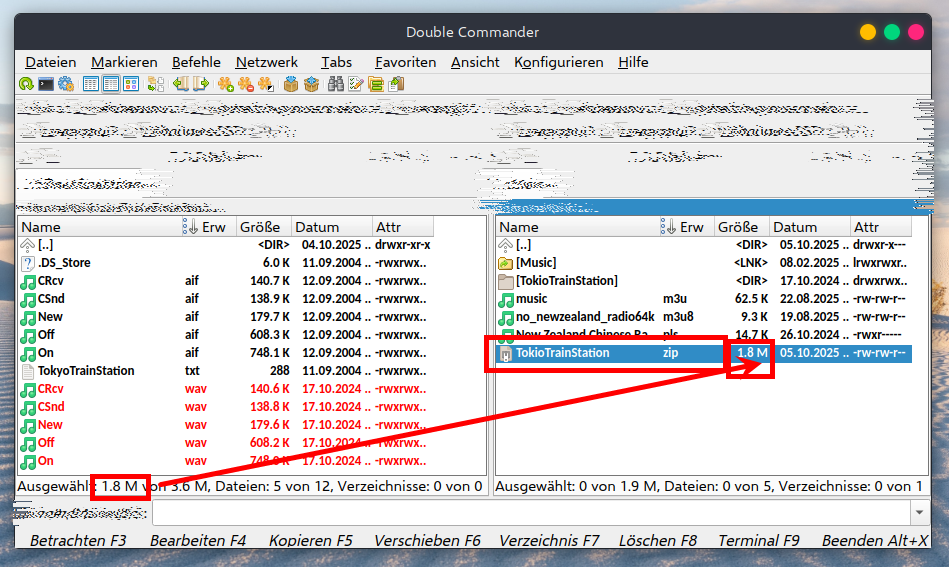The width and height of the screenshot is (949, 567).
Task: Sort left panel by Größe column
Action: pos(260,227)
